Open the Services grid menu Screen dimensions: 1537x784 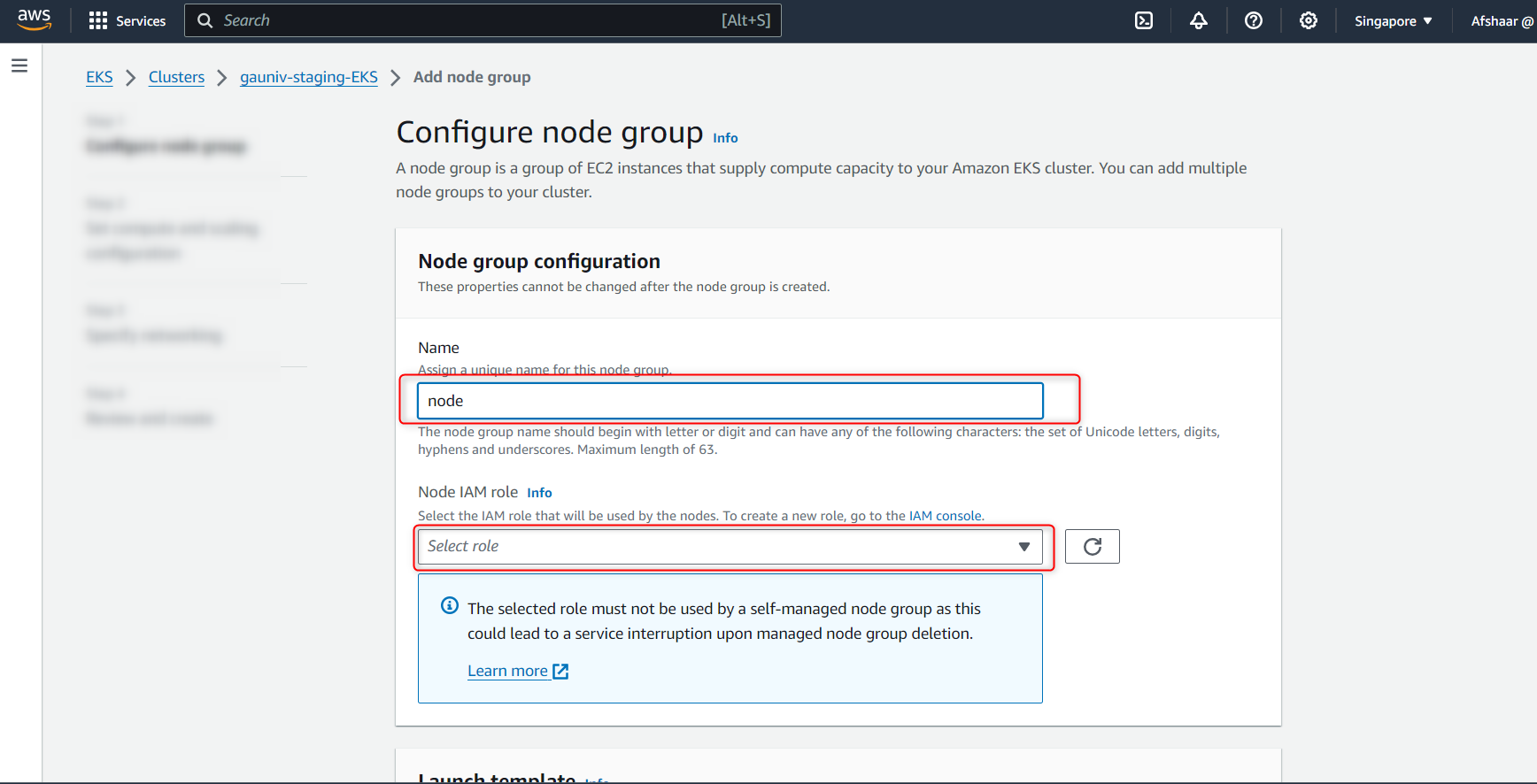(x=127, y=20)
